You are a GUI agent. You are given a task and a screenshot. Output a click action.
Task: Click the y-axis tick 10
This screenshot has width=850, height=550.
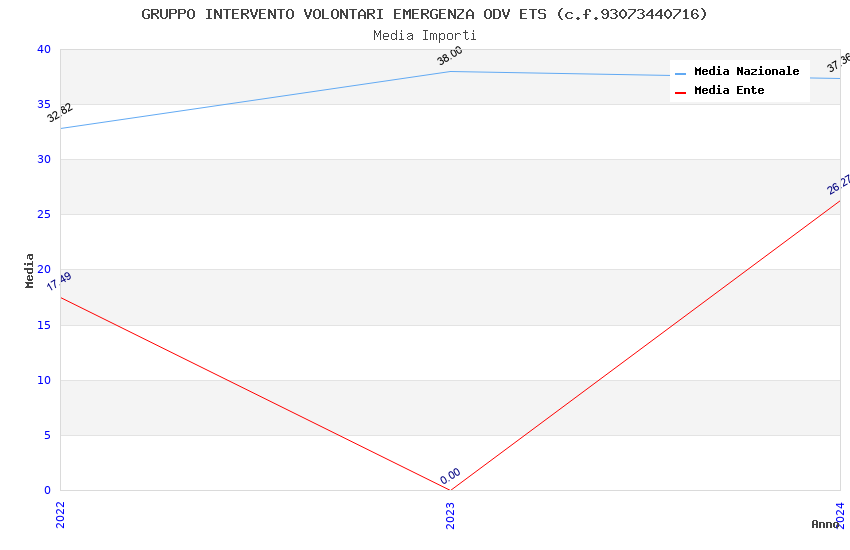click(x=44, y=380)
